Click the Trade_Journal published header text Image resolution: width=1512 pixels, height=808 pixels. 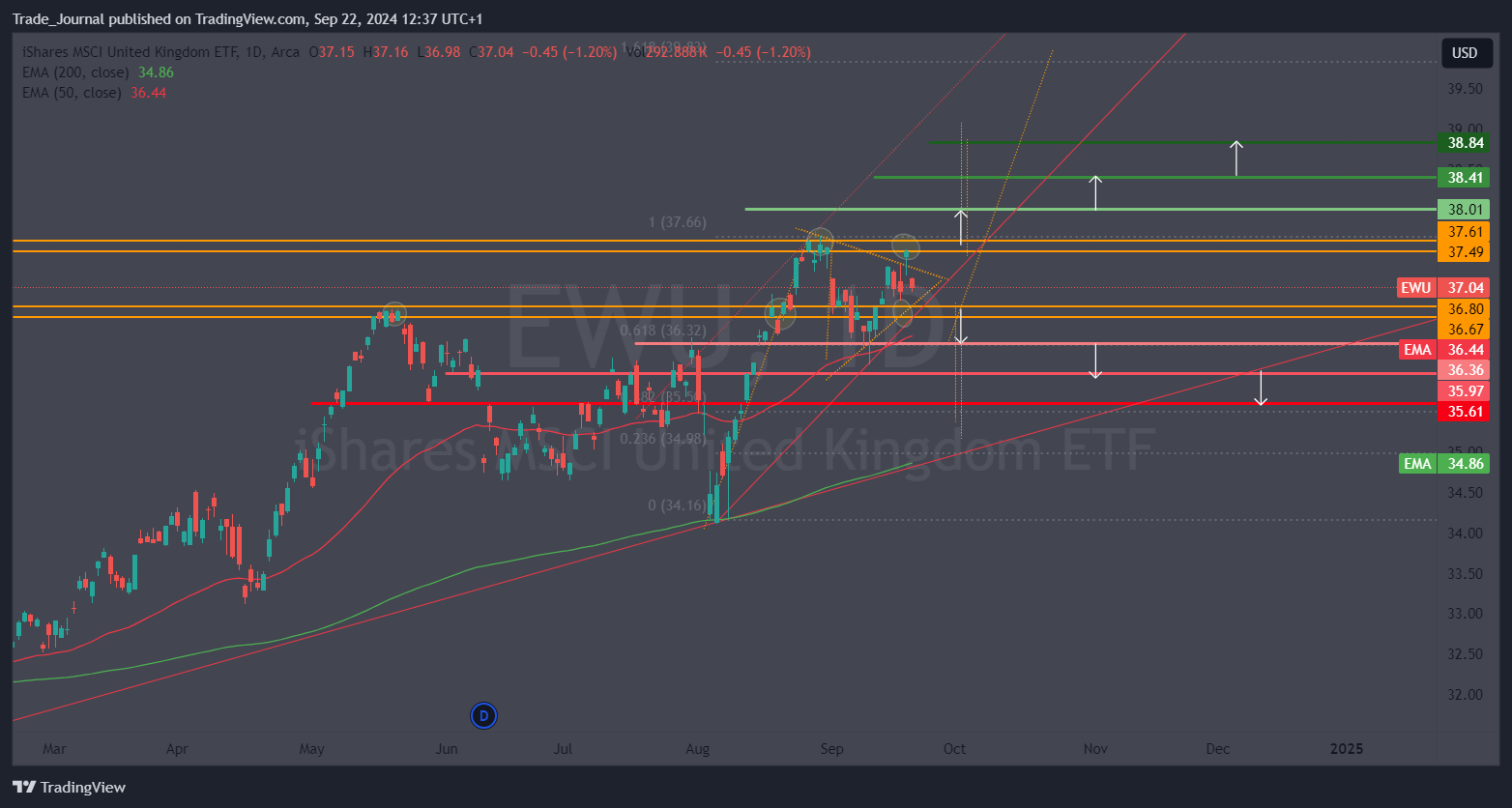point(247,19)
